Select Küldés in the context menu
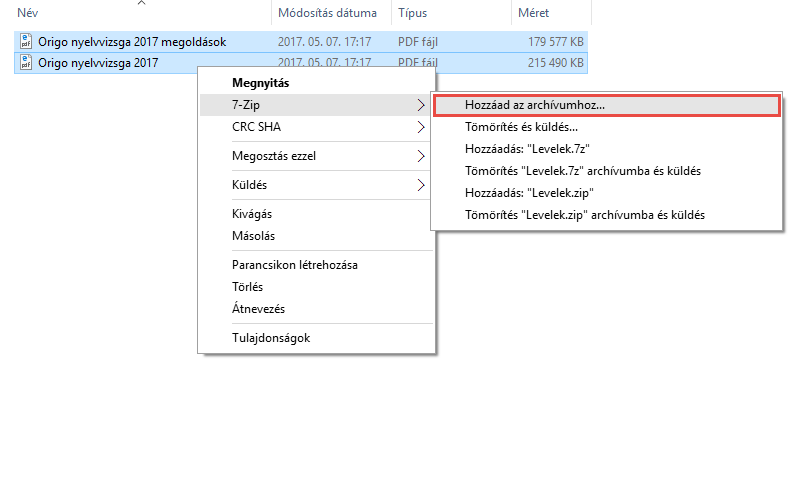Image resolution: width=808 pixels, height=477 pixels. coord(316,185)
